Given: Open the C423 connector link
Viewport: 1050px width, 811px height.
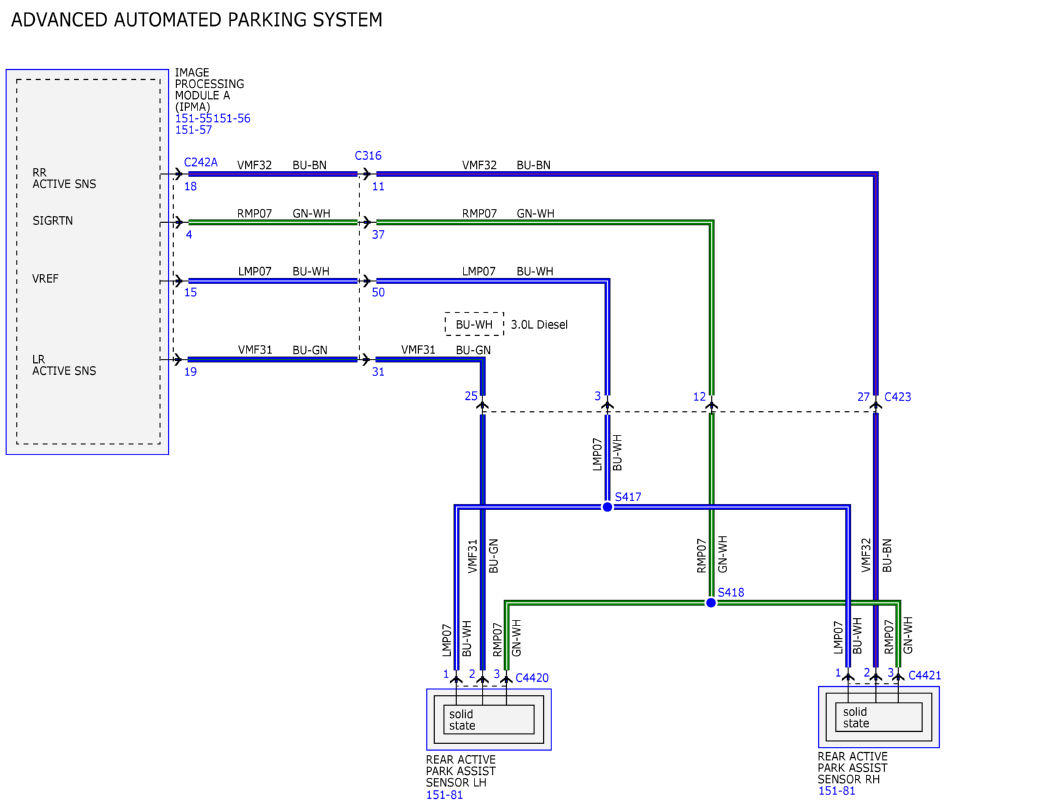Looking at the screenshot, I should click(897, 396).
